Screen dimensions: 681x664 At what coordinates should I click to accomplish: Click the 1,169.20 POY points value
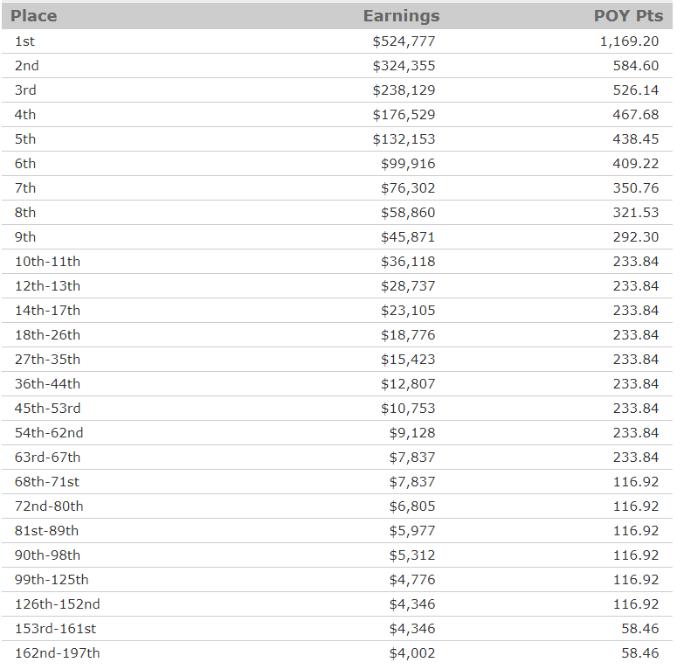pyautogui.click(x=629, y=41)
